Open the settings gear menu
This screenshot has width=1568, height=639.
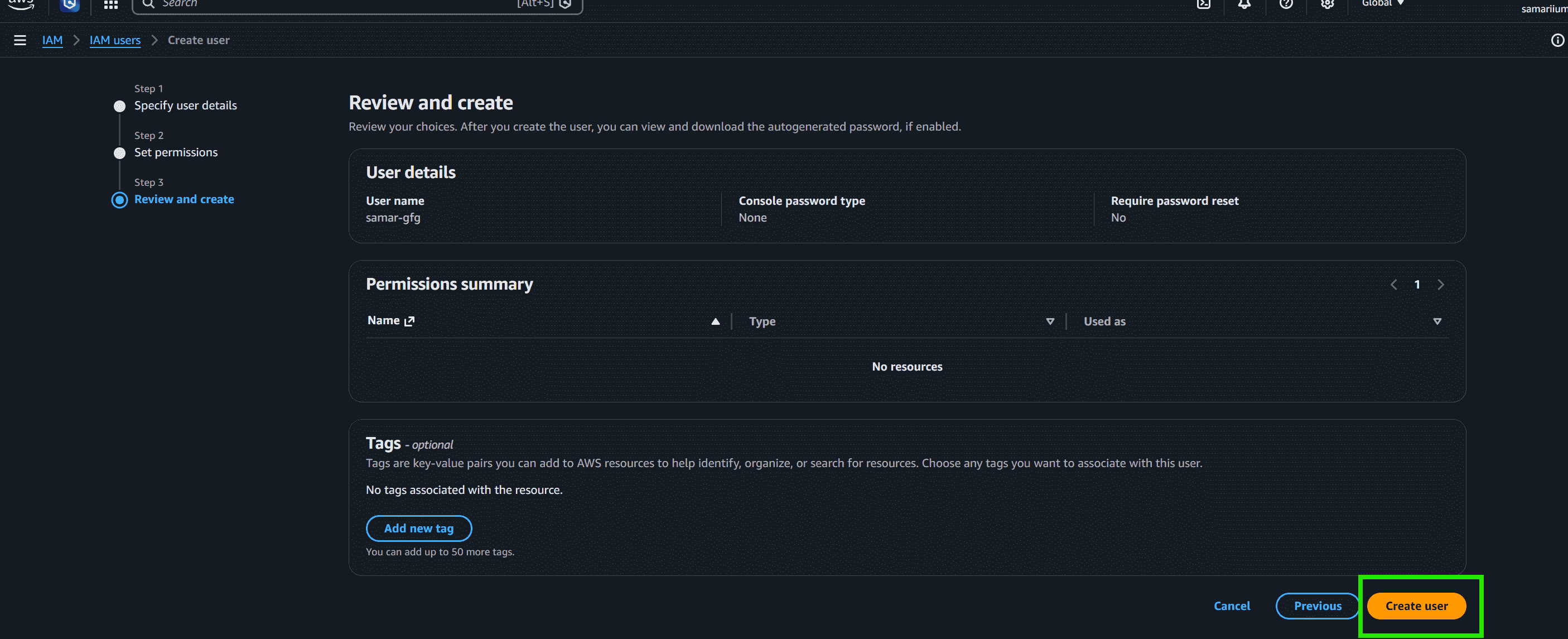pyautogui.click(x=1327, y=4)
